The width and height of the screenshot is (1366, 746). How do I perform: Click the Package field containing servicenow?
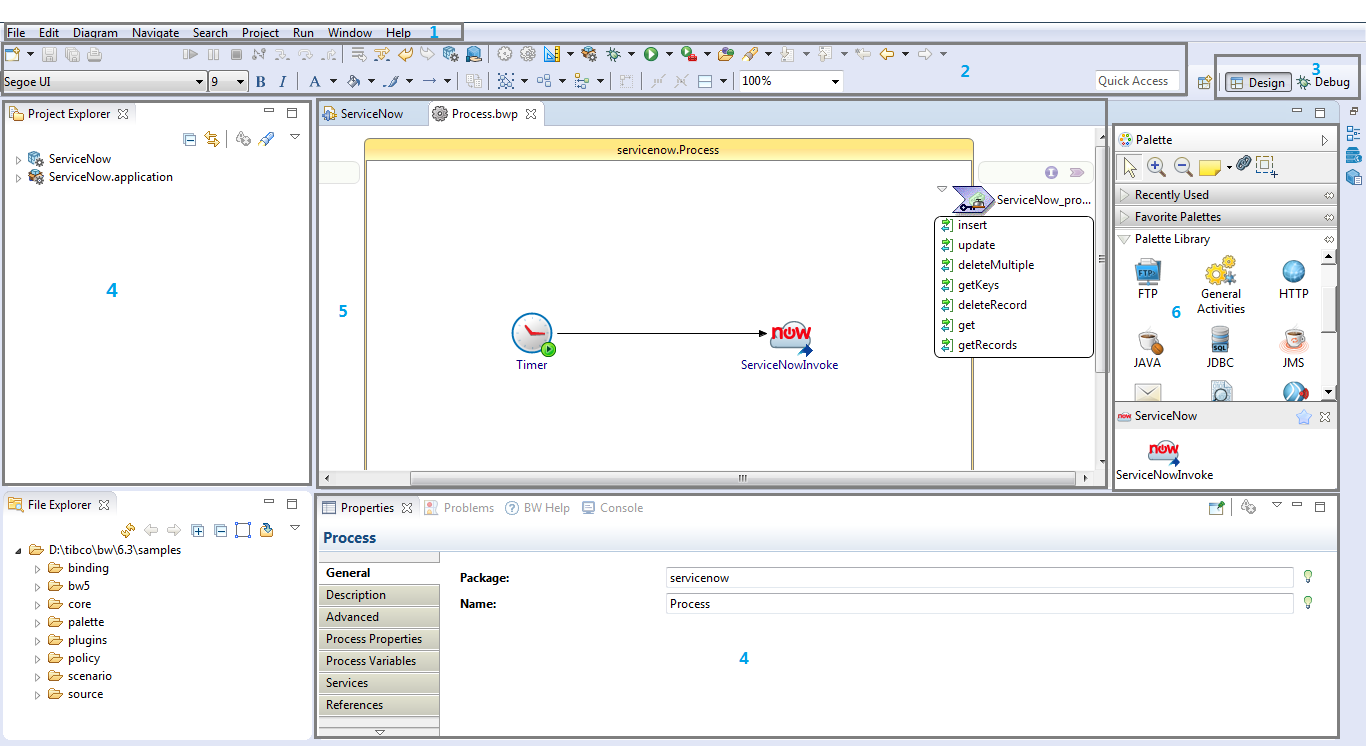pos(980,578)
